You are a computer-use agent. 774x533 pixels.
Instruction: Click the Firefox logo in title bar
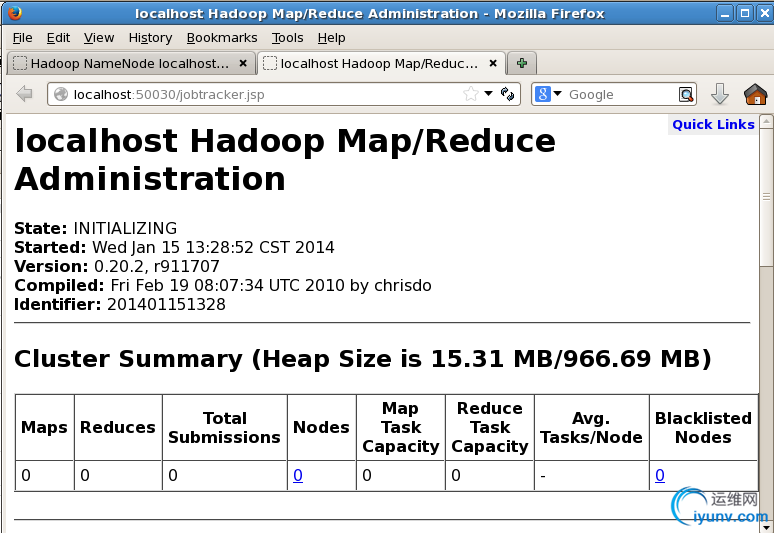tap(15, 13)
